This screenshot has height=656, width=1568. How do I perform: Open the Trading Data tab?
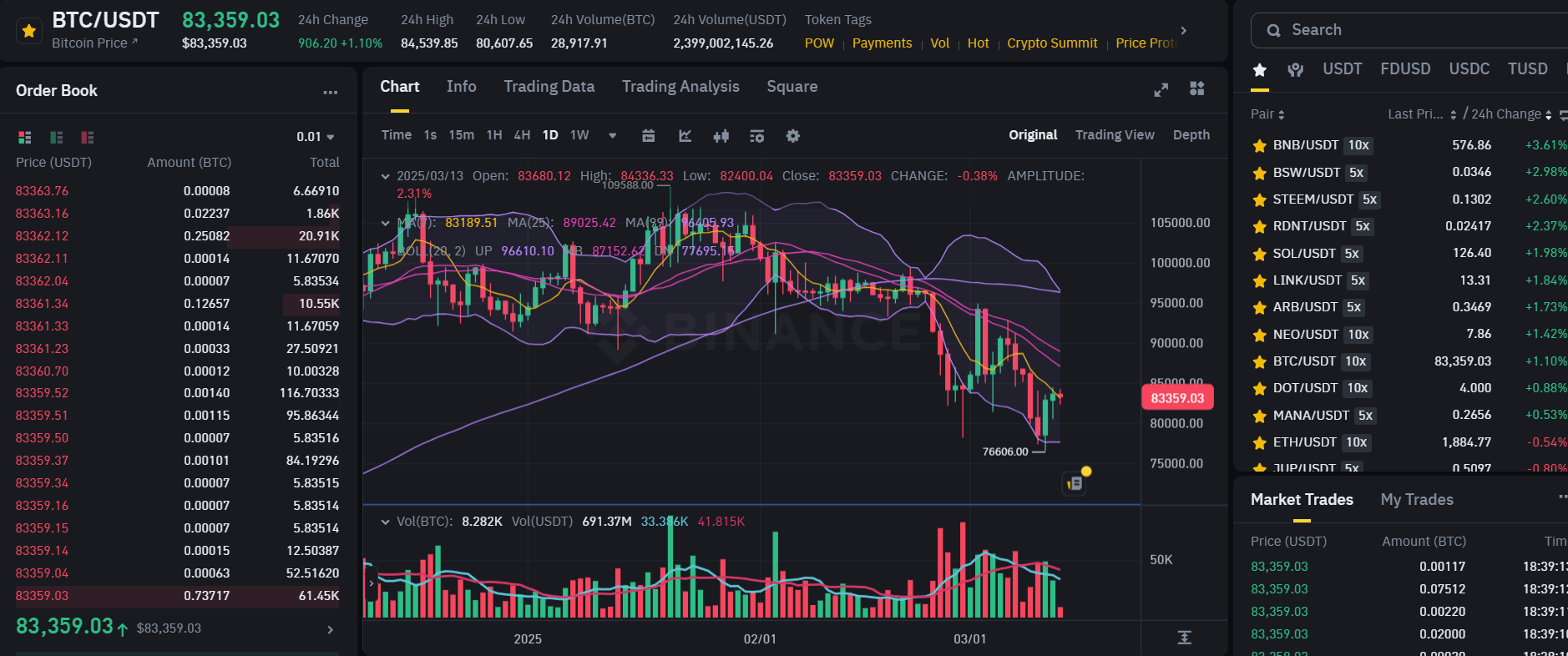coord(549,87)
